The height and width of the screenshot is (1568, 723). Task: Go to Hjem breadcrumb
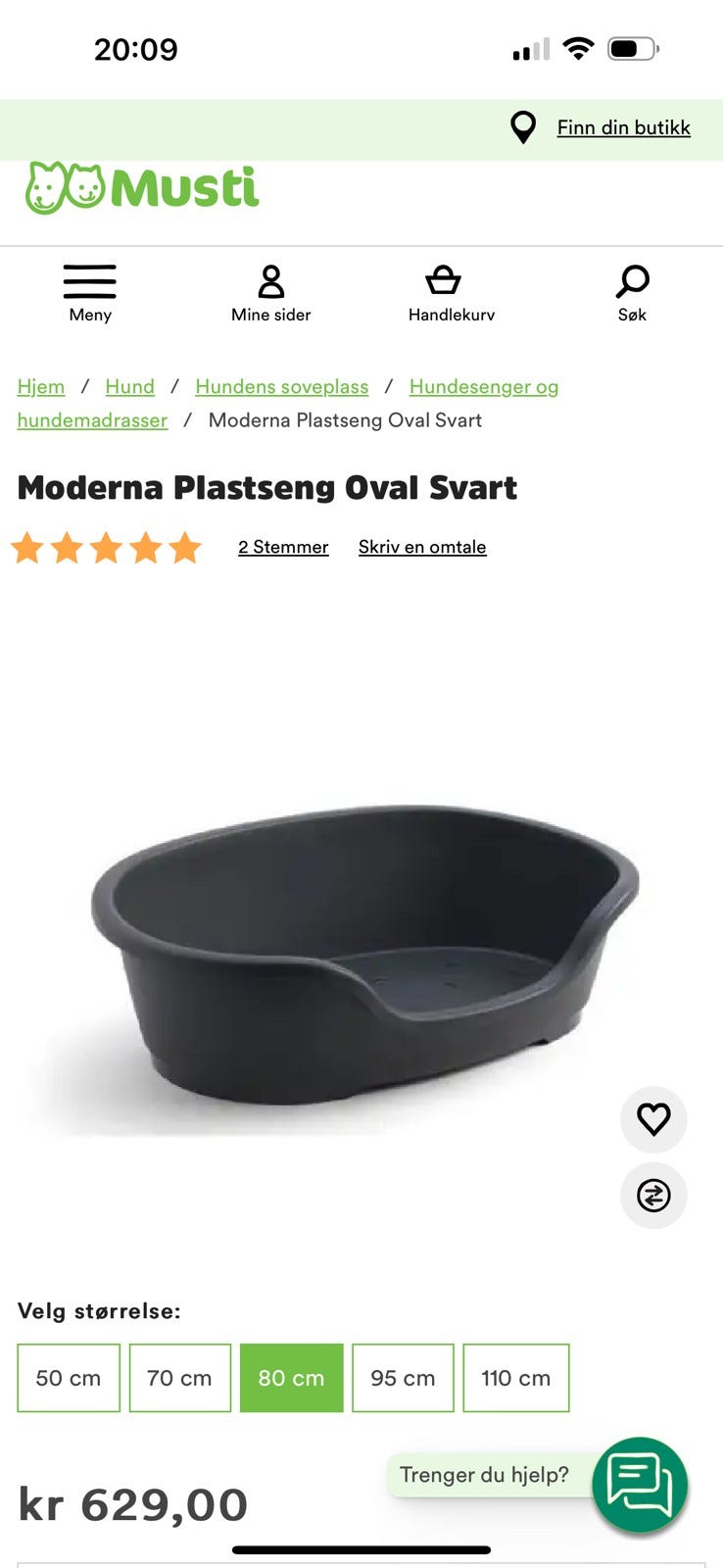tap(41, 386)
